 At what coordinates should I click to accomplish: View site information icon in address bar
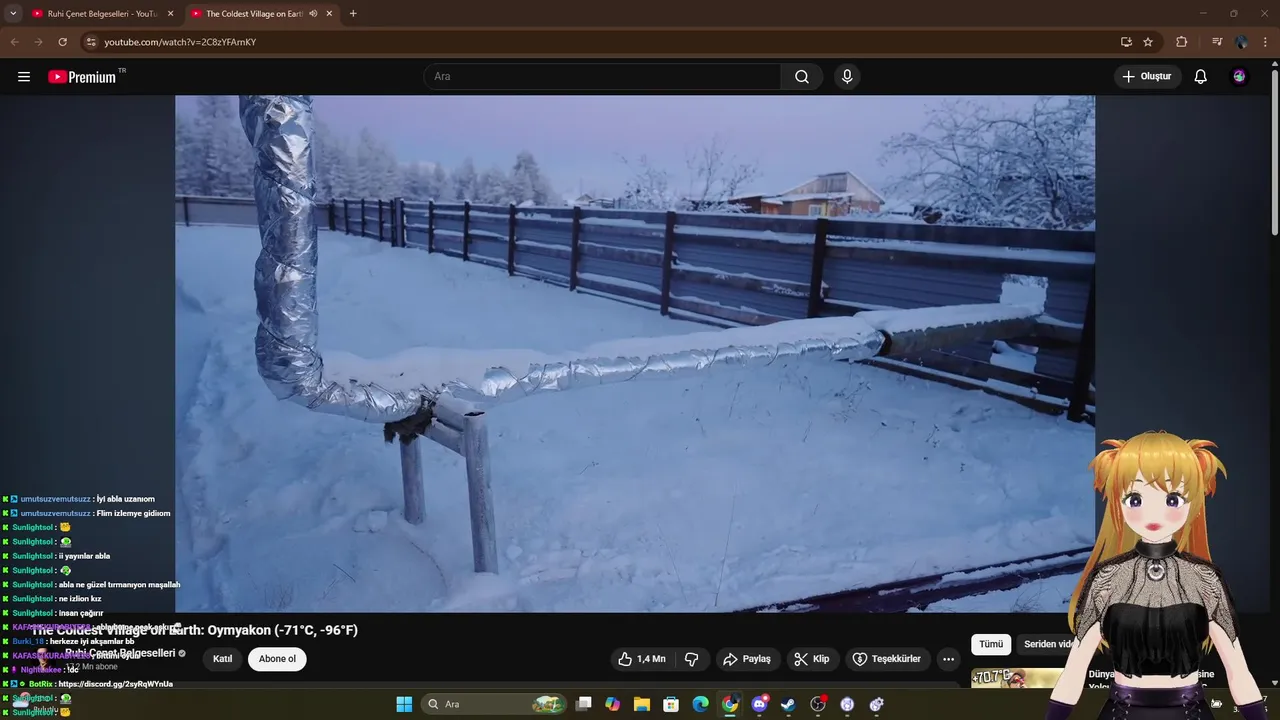coord(91,42)
